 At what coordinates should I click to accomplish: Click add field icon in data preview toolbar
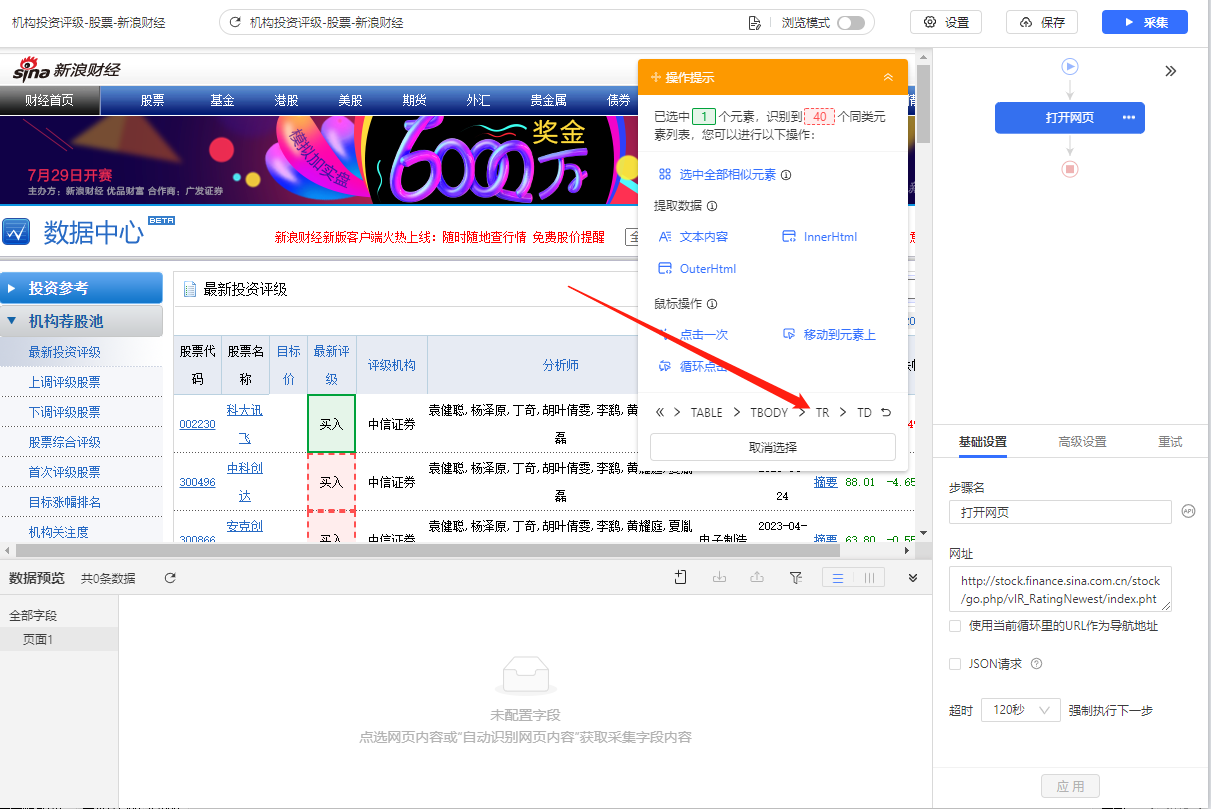pyautogui.click(x=681, y=577)
